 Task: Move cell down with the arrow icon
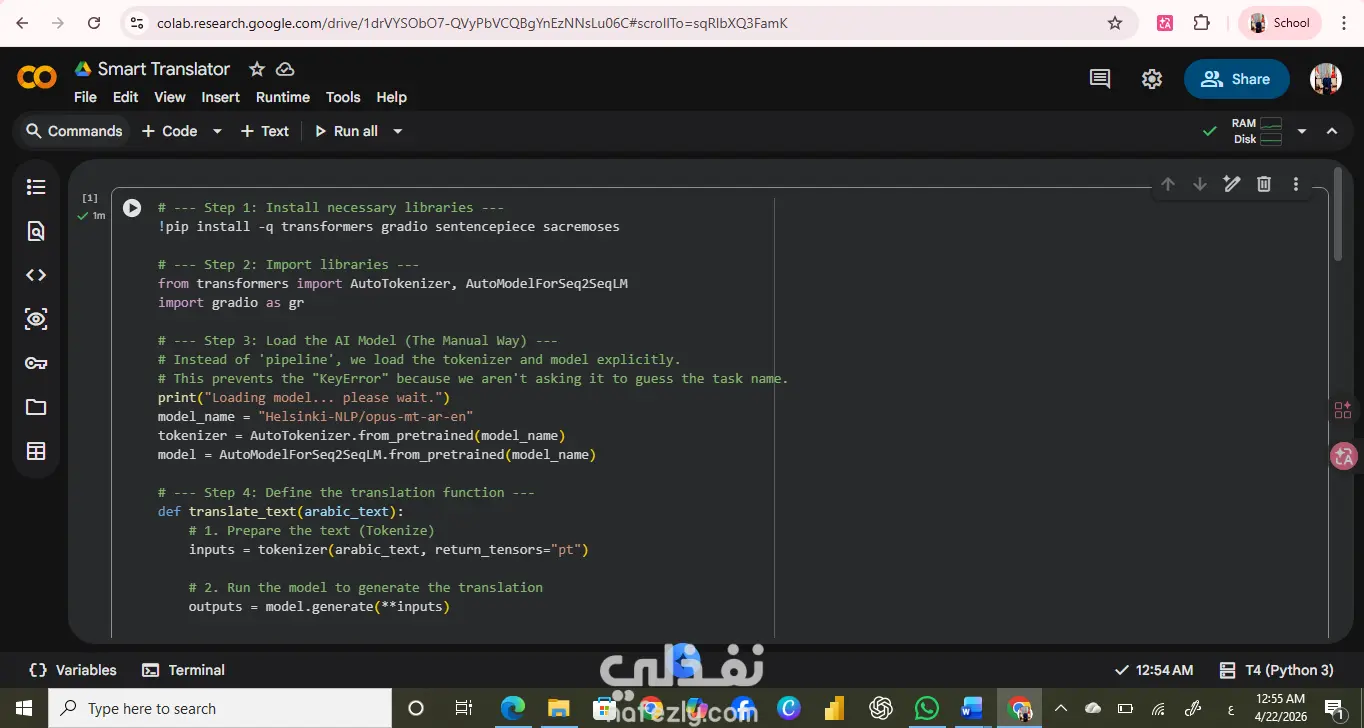1200,184
